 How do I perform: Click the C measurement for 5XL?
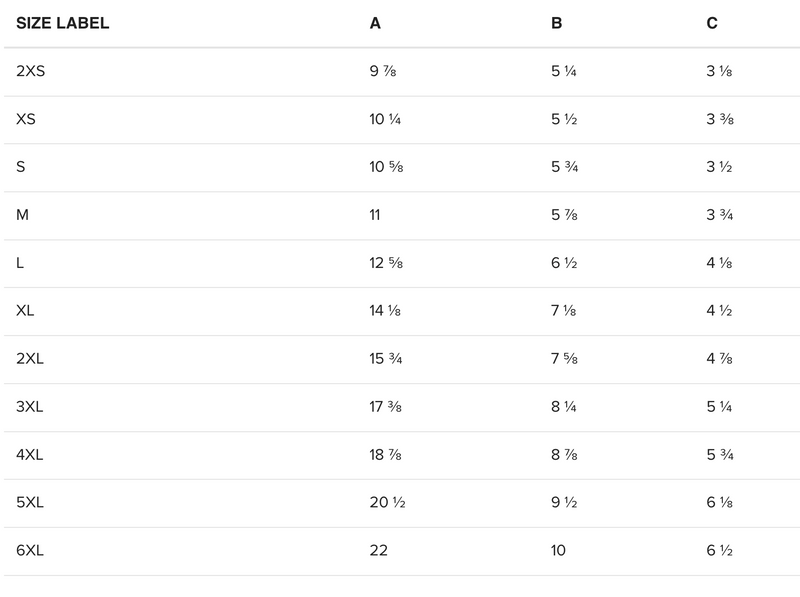720,503
